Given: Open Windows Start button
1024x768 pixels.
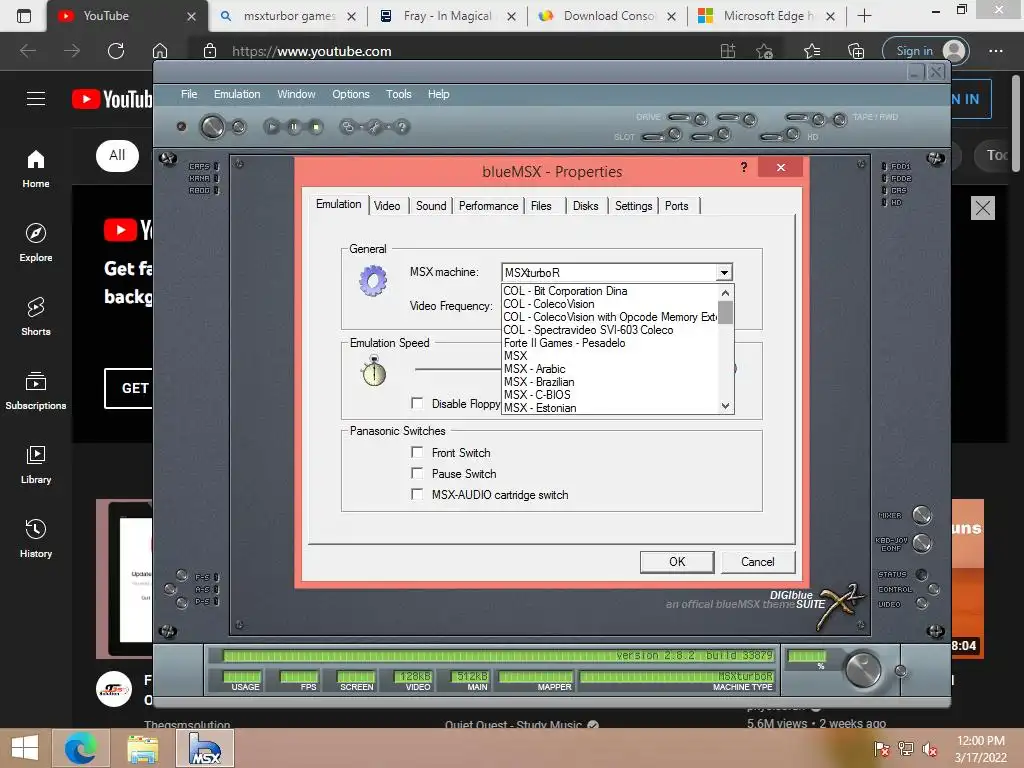Looking at the screenshot, I should click(x=25, y=748).
